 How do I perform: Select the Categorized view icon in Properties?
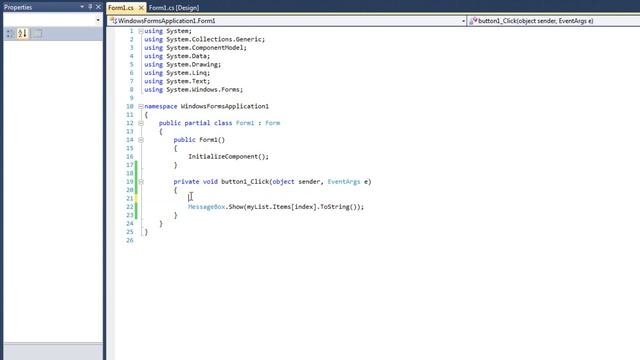pos(10,33)
